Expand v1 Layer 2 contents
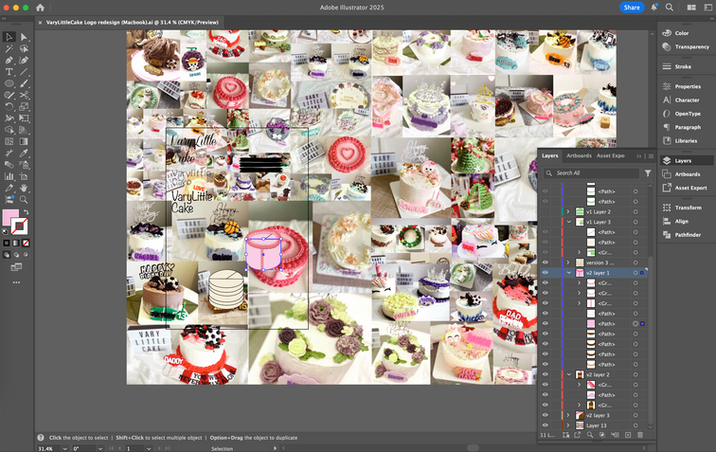Image resolution: width=716 pixels, height=452 pixels. 569,212
